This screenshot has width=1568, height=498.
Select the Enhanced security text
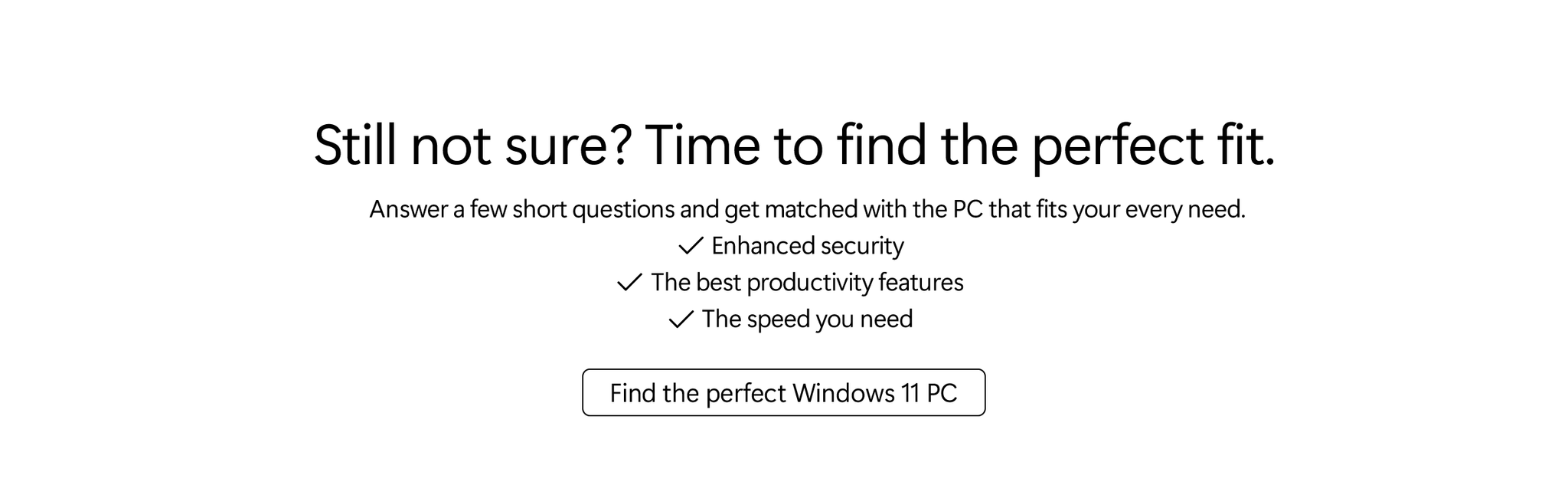pyautogui.click(x=808, y=246)
